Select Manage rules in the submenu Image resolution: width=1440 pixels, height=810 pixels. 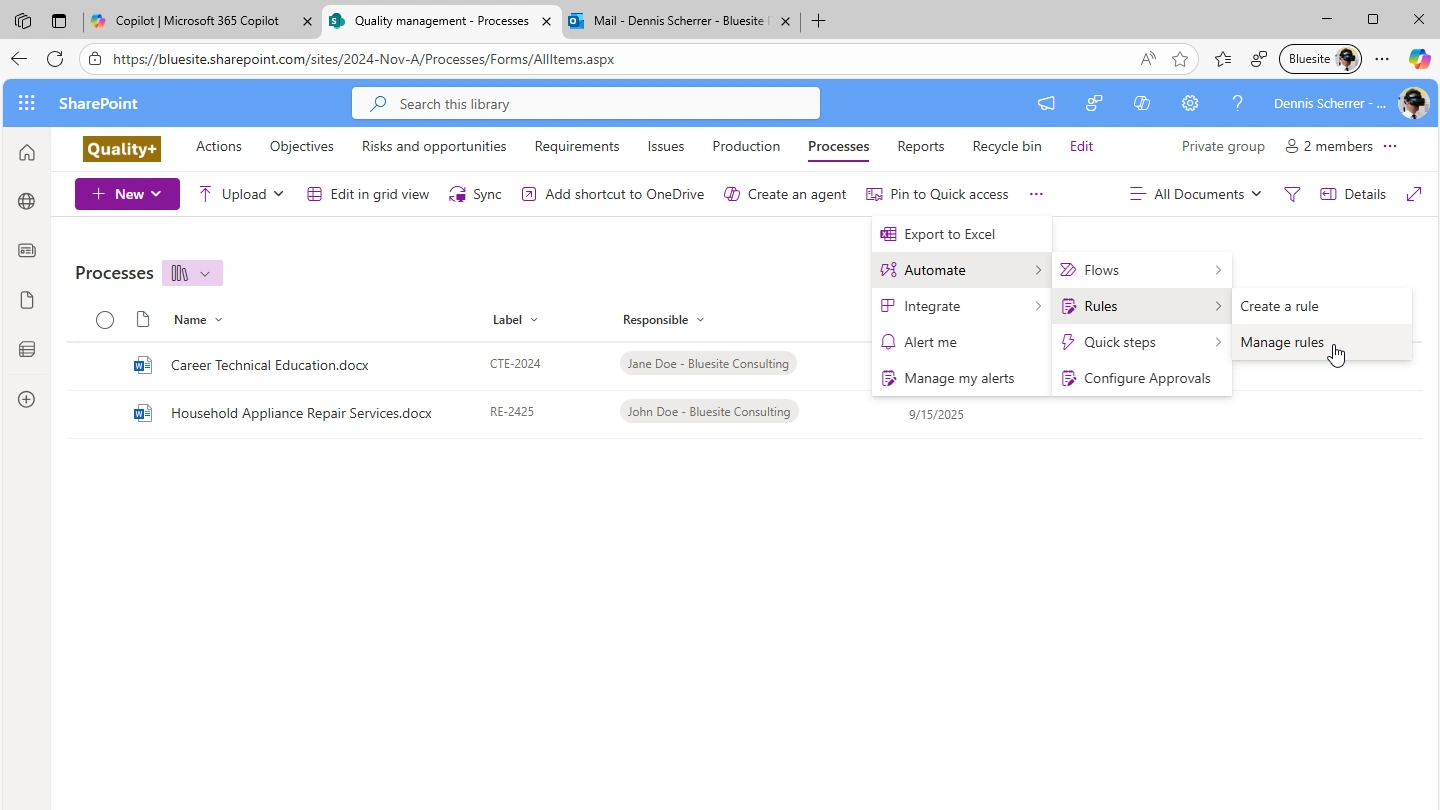[x=1322, y=342]
